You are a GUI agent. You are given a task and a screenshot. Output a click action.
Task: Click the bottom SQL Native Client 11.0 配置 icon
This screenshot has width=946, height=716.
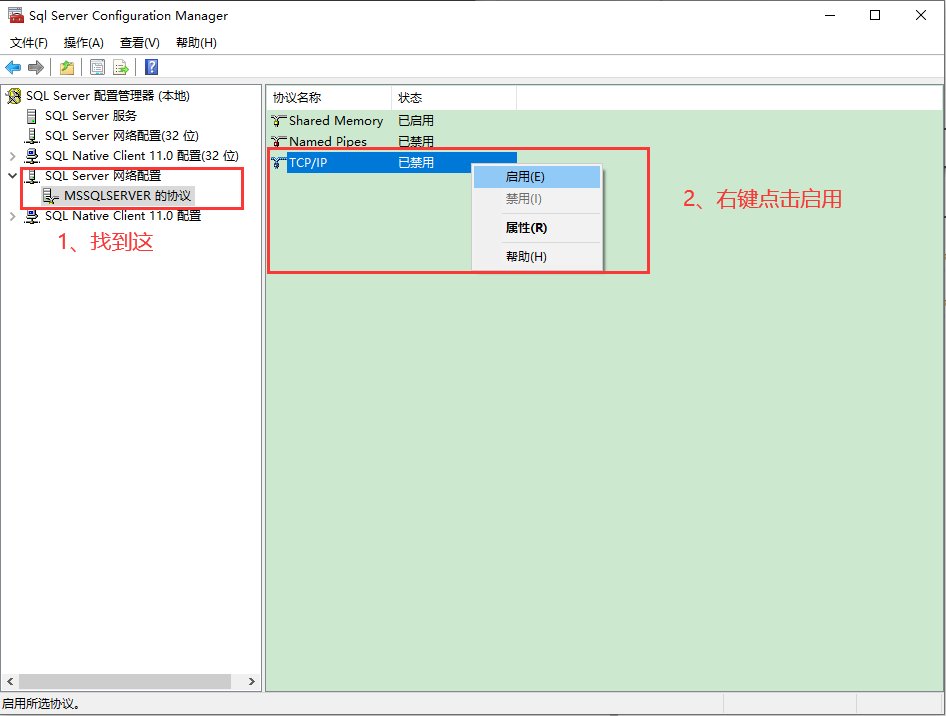31,216
